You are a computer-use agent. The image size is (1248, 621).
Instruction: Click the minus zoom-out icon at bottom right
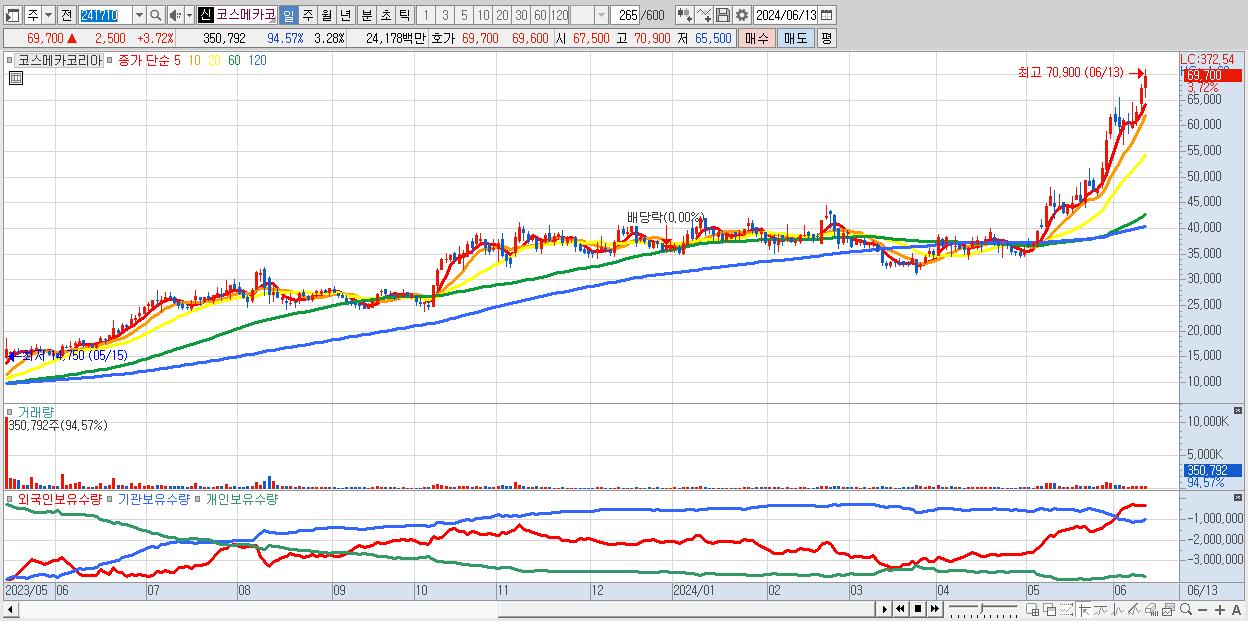pyautogui.click(x=1203, y=610)
